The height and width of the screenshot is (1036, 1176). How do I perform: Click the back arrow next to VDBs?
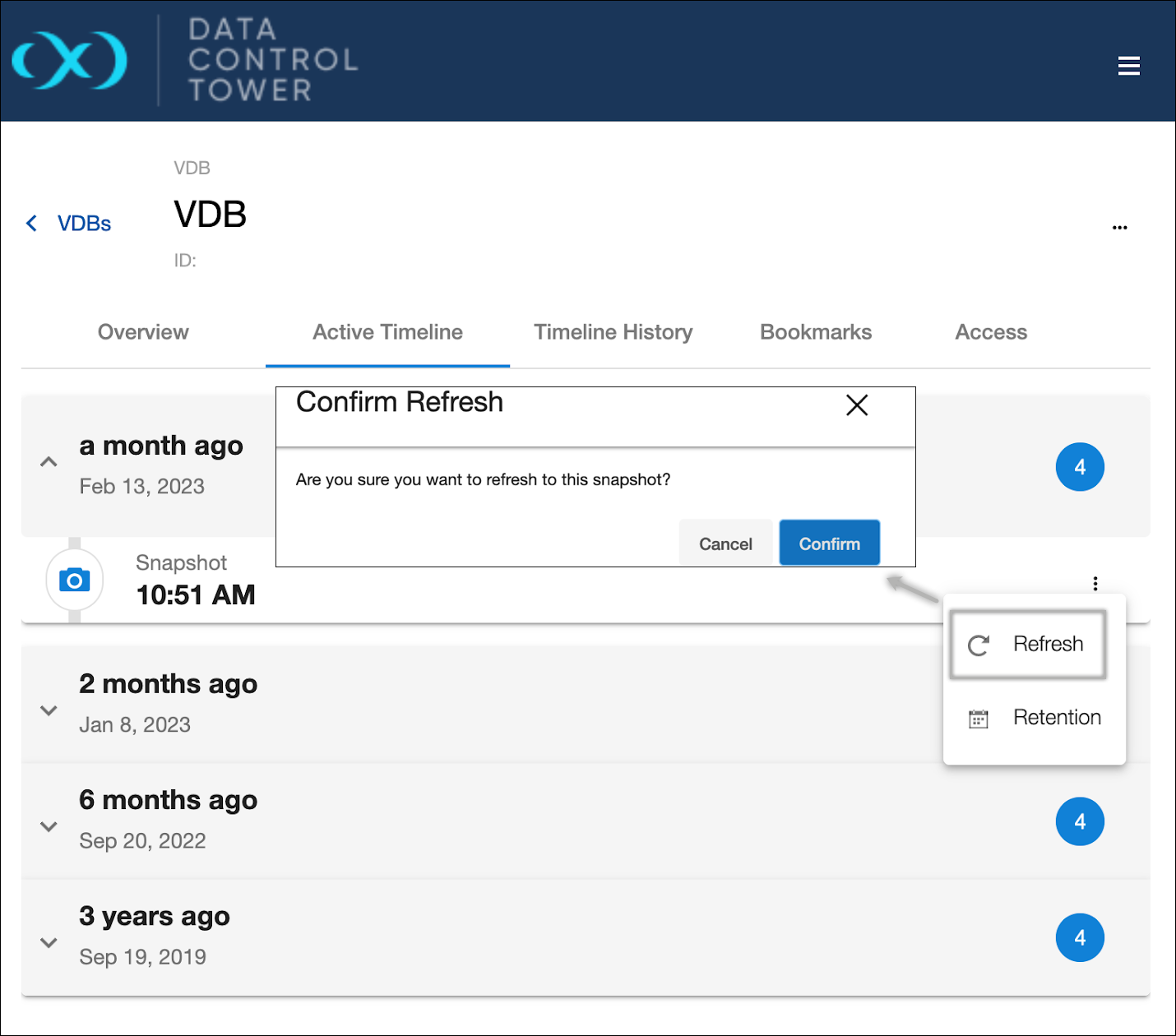click(x=31, y=223)
